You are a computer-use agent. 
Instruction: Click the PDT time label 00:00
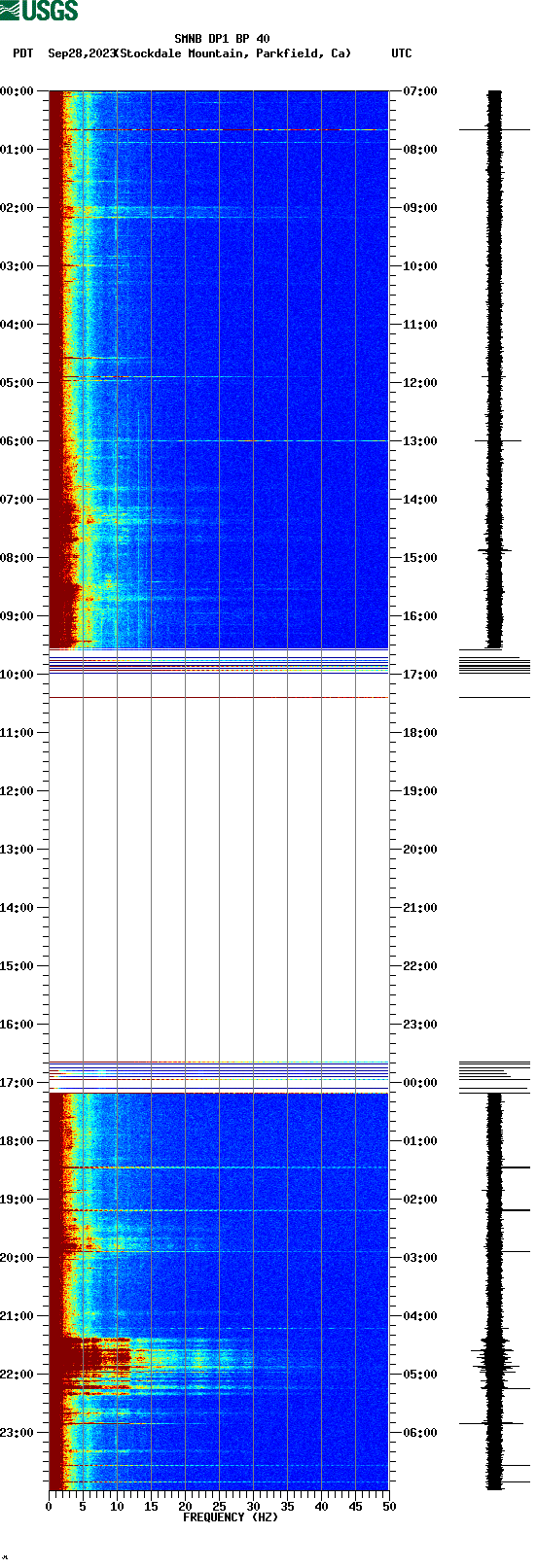click(x=18, y=91)
